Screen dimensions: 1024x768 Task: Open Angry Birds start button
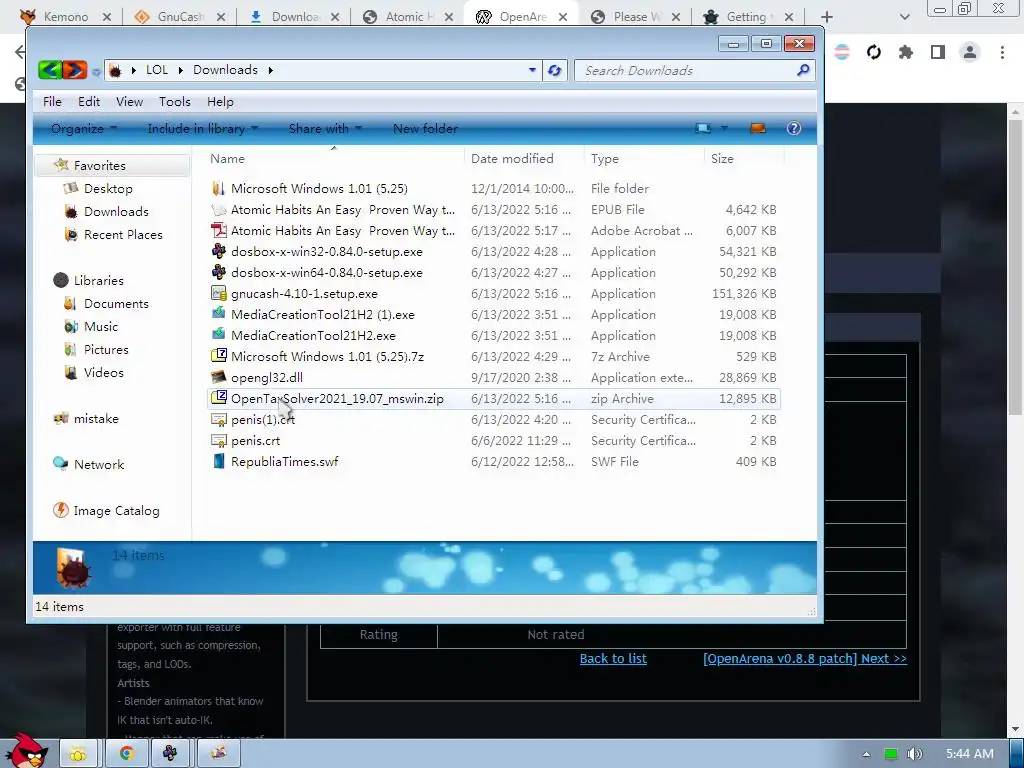pyautogui.click(x=25, y=750)
